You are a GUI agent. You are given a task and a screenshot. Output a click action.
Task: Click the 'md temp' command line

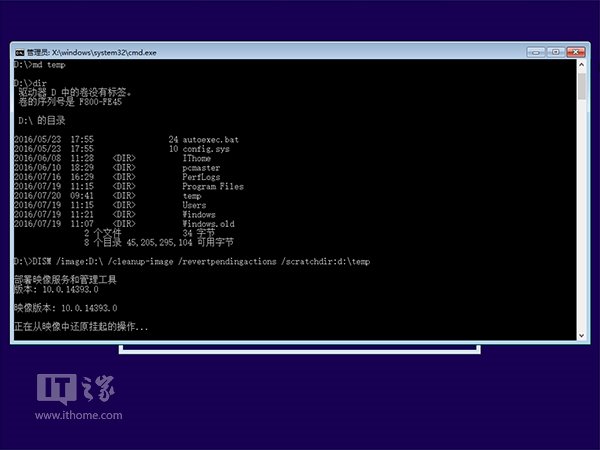[x=39, y=65]
